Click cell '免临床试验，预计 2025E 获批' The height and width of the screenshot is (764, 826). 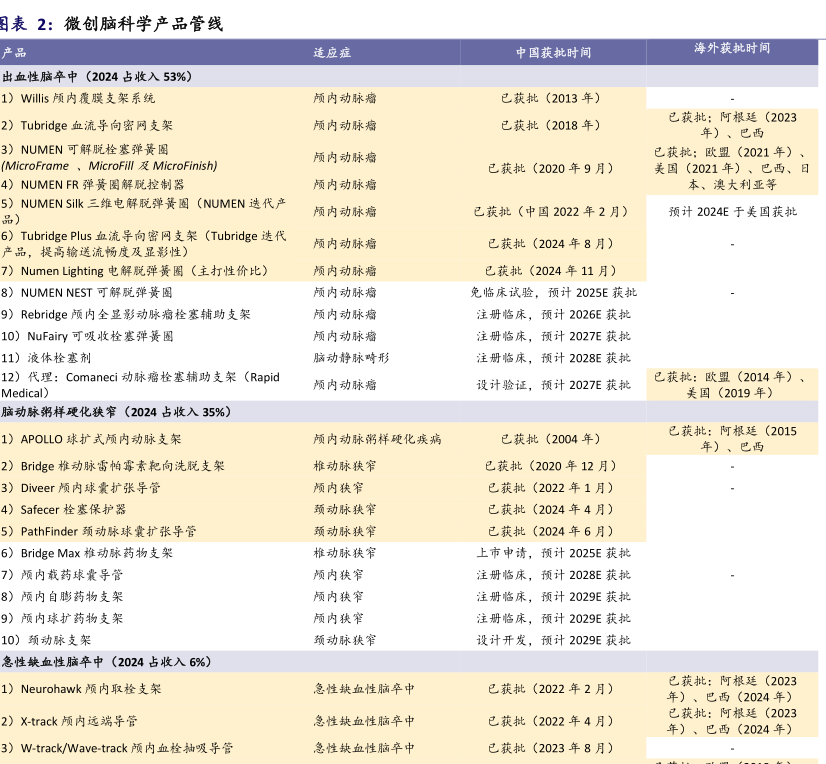tap(554, 293)
